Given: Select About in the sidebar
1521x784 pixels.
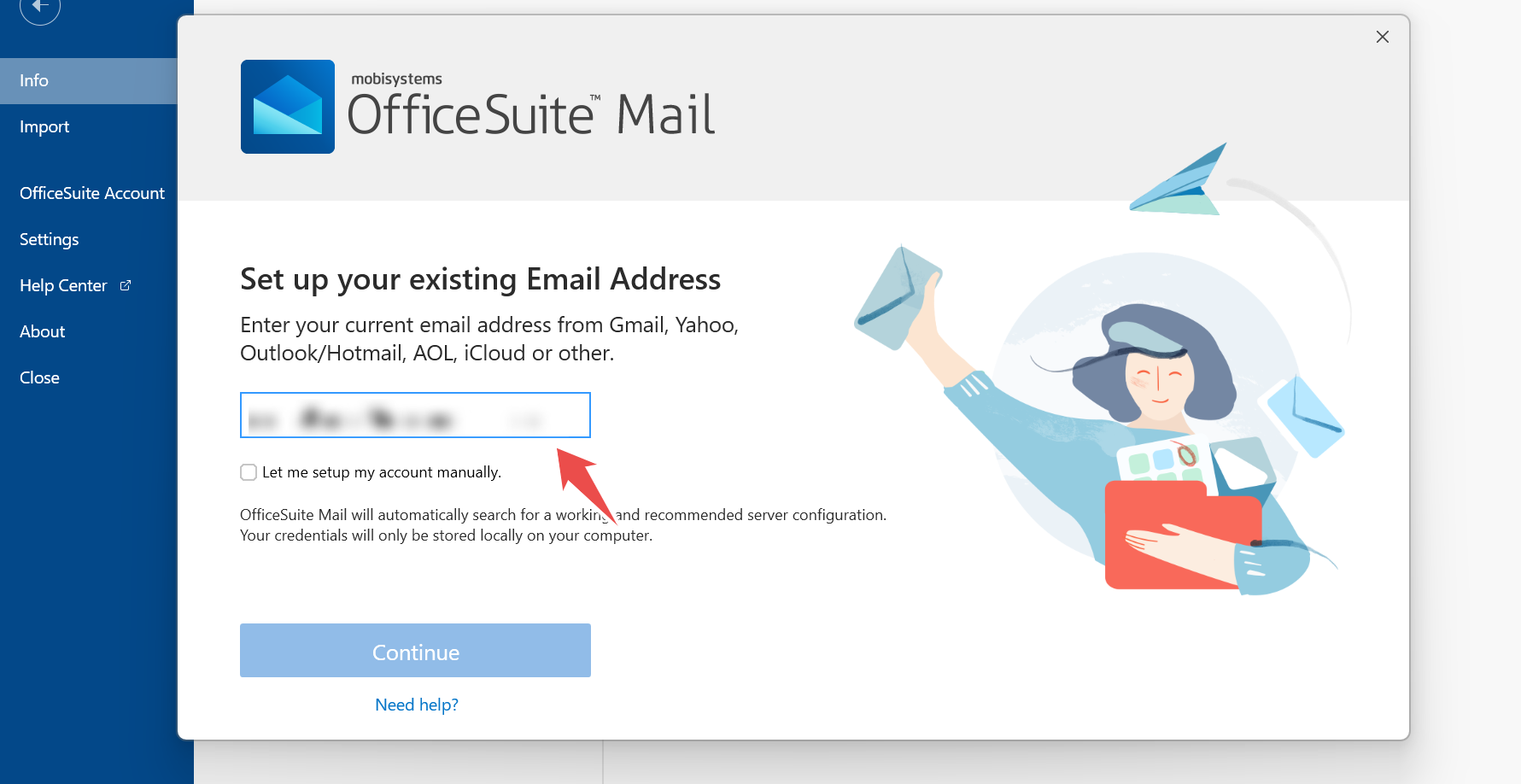Looking at the screenshot, I should click(x=43, y=332).
